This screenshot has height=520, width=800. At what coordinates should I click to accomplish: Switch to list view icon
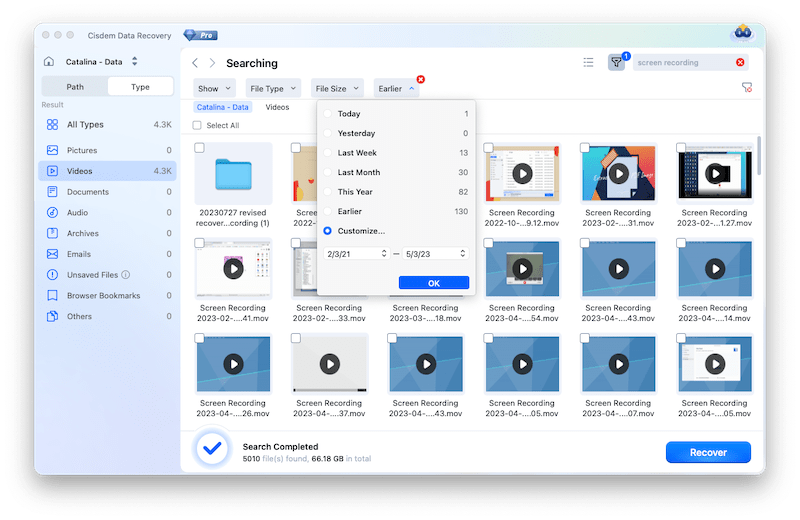[x=588, y=63]
